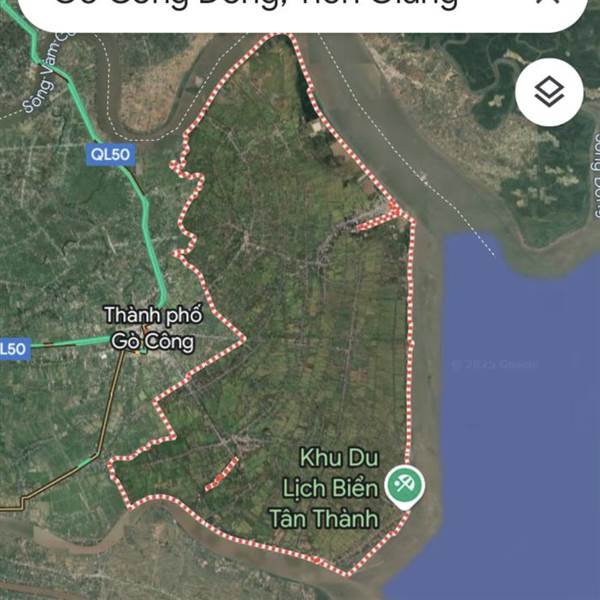Click the QL50 shield at the left edge
The image size is (600, 600).
[14, 349]
